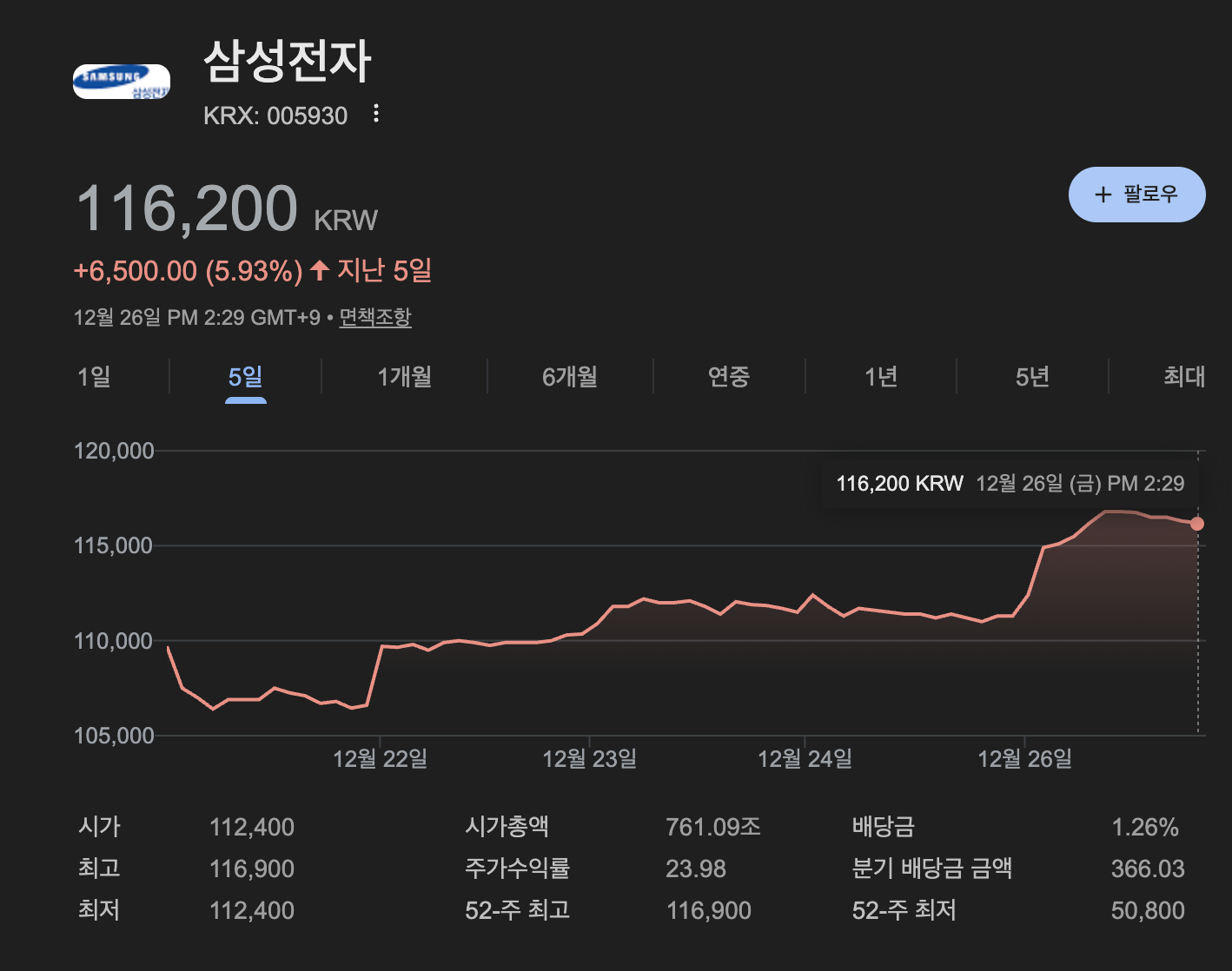Click the upward arrow next to 지난 5일

pos(320,270)
